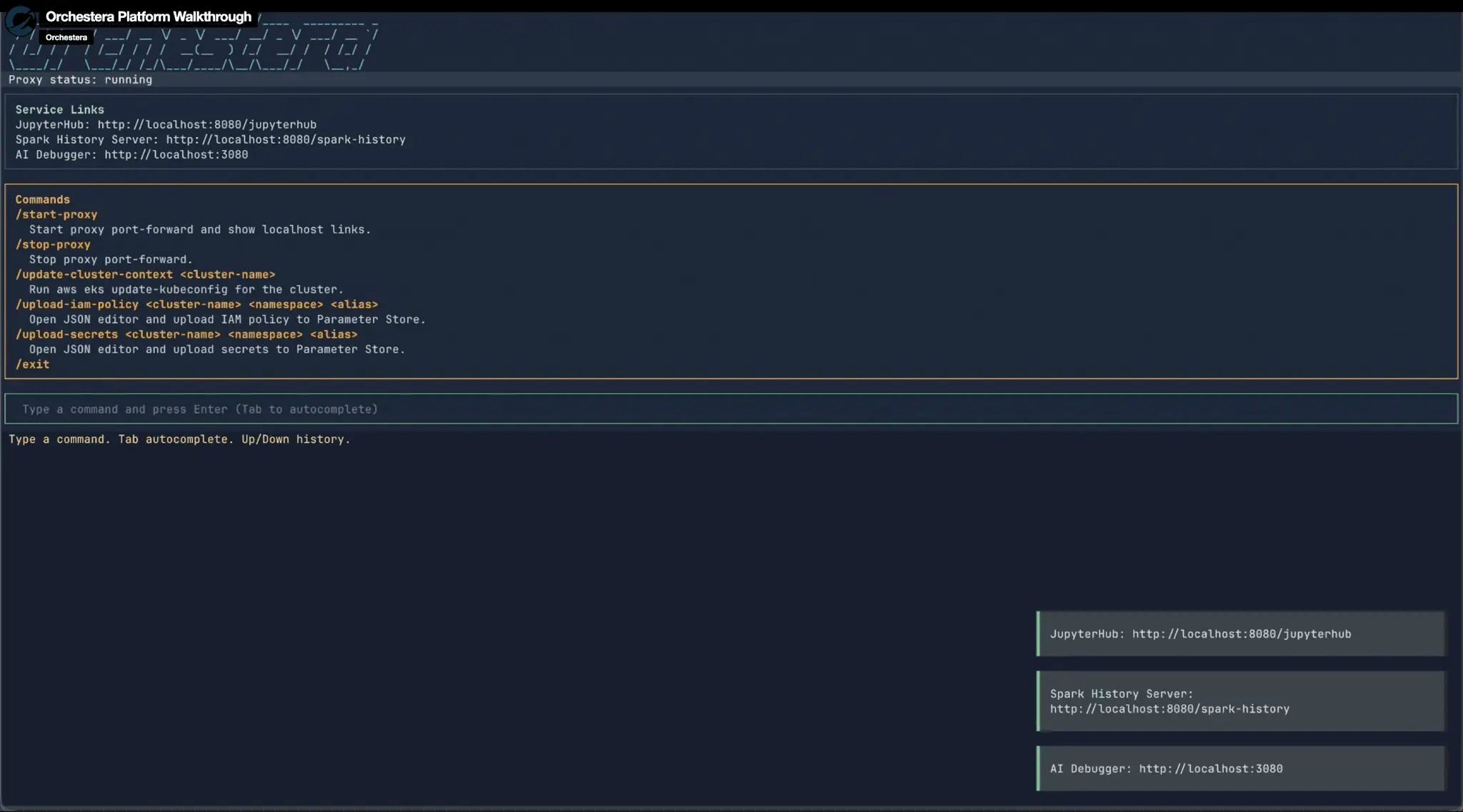Click 'Run aws eks update-kubeconfig for the cluster.' text

pos(186,289)
